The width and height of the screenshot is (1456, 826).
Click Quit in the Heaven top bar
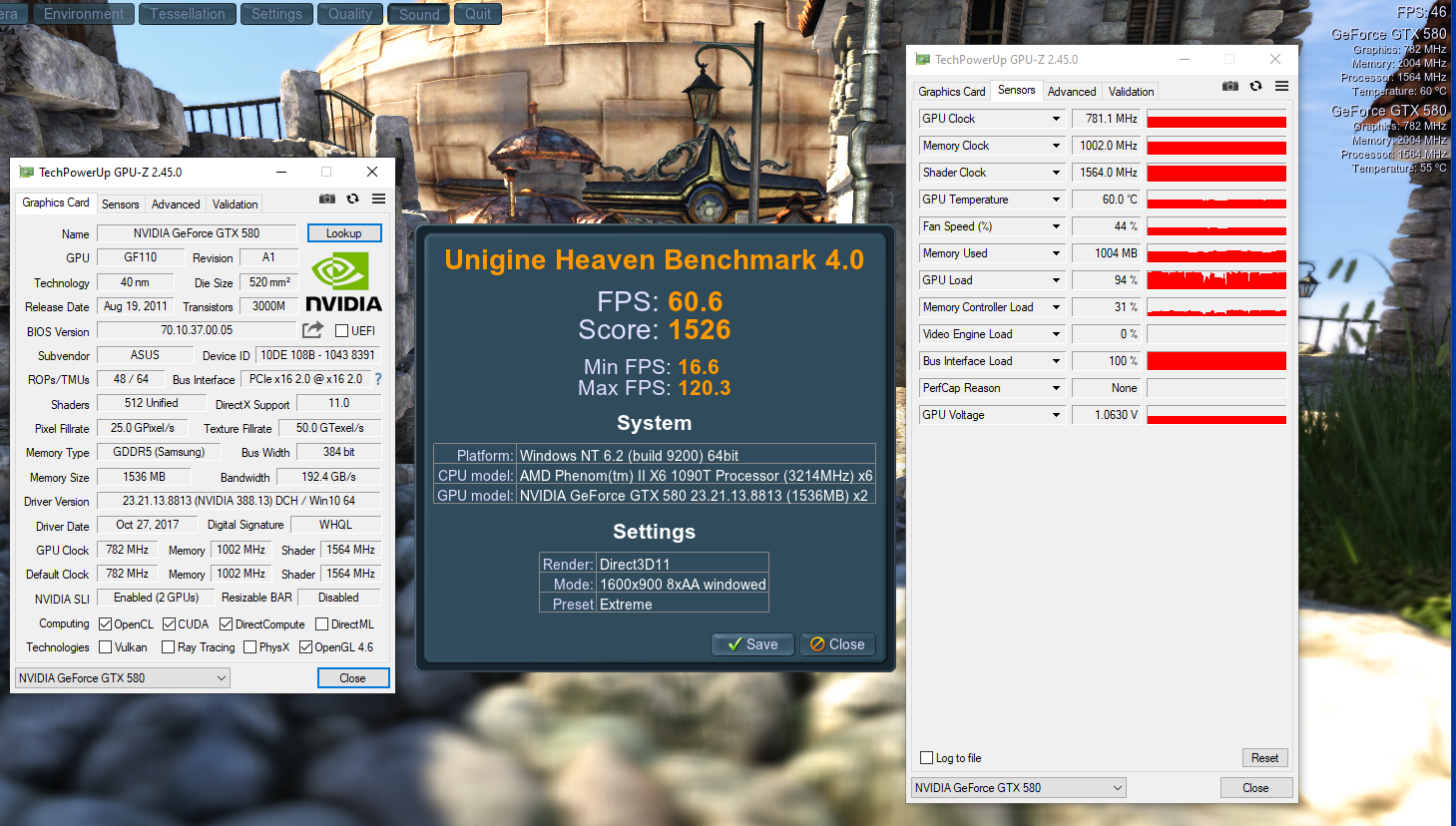[x=478, y=14]
